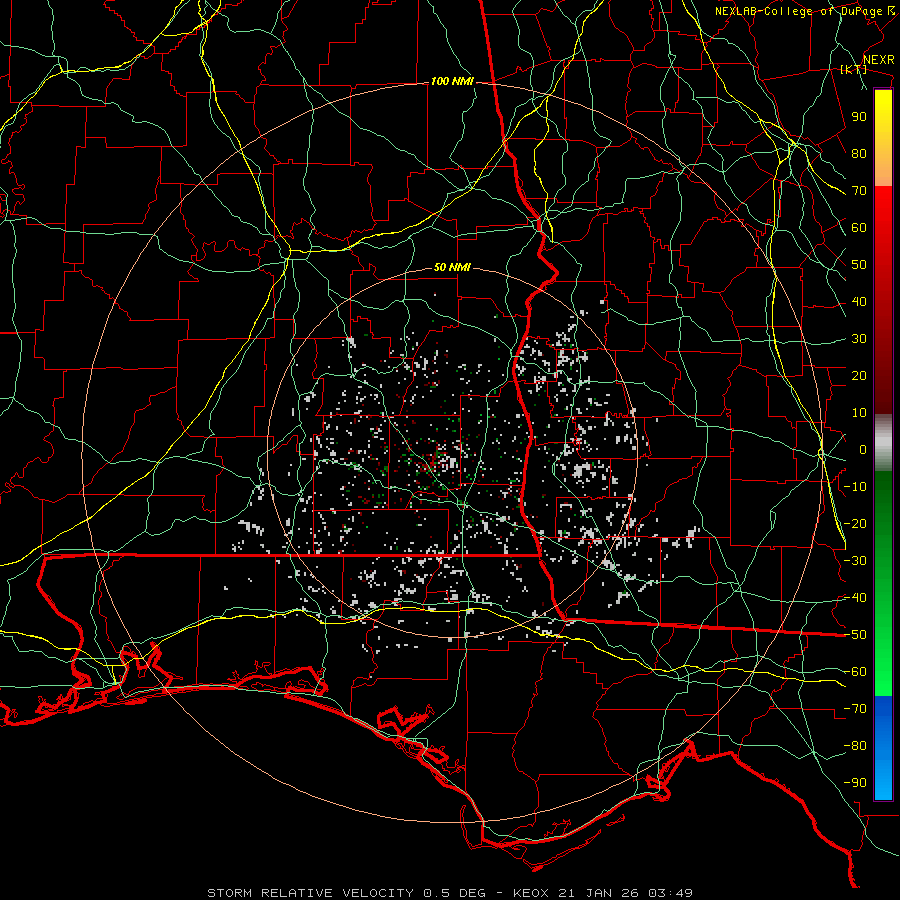This screenshot has height=900, width=900.
Task: Click the "NEXLAB-College of DuPage" header text
Action: 798,11
